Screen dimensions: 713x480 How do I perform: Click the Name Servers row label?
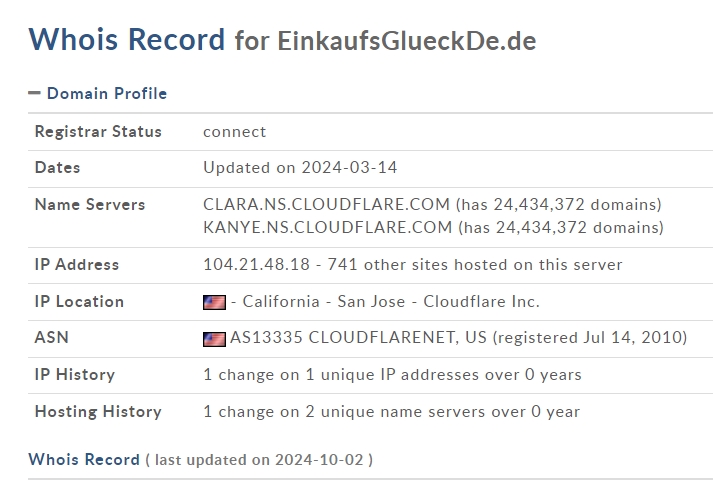90,205
